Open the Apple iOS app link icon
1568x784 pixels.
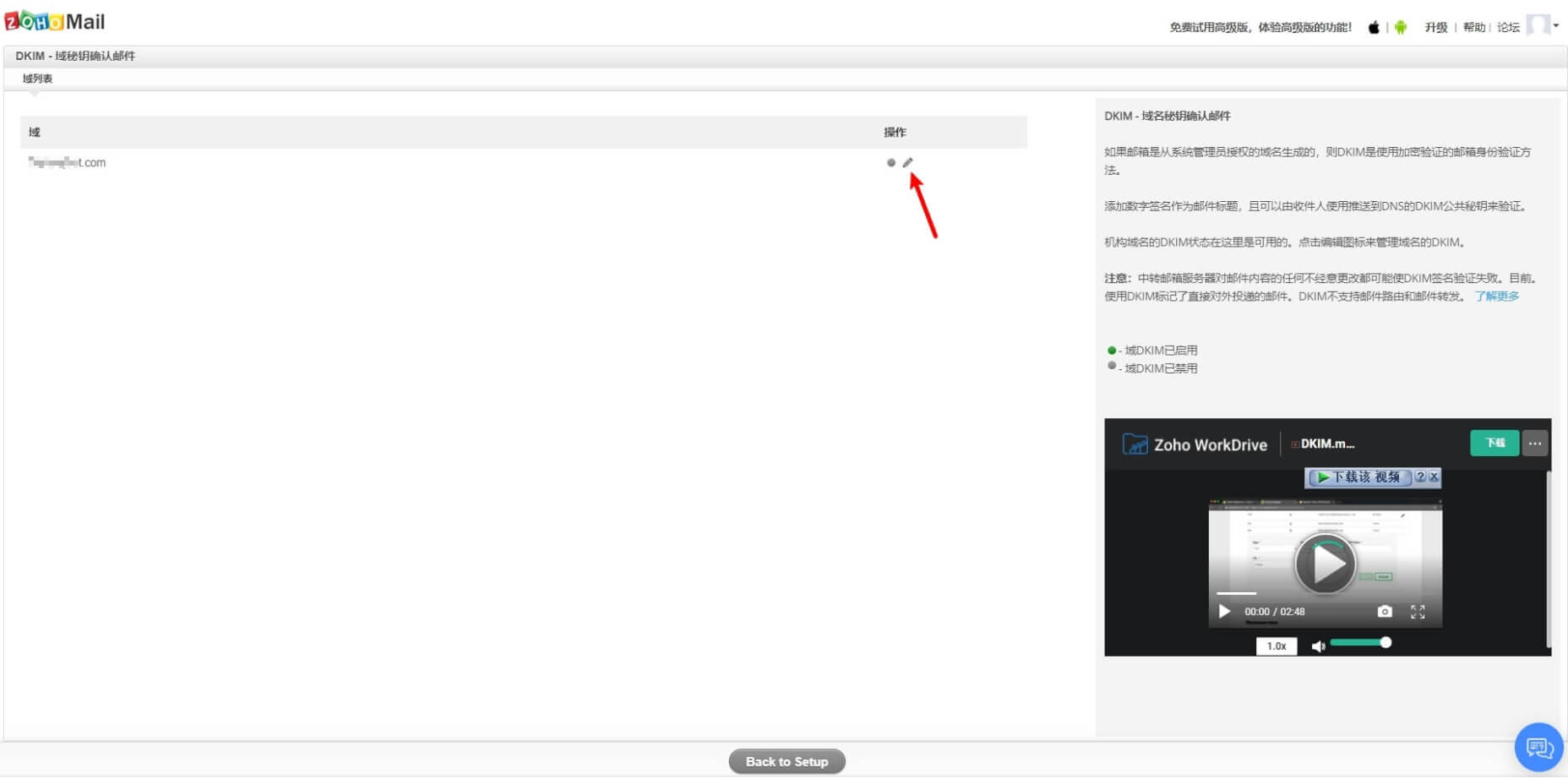coord(1374,27)
